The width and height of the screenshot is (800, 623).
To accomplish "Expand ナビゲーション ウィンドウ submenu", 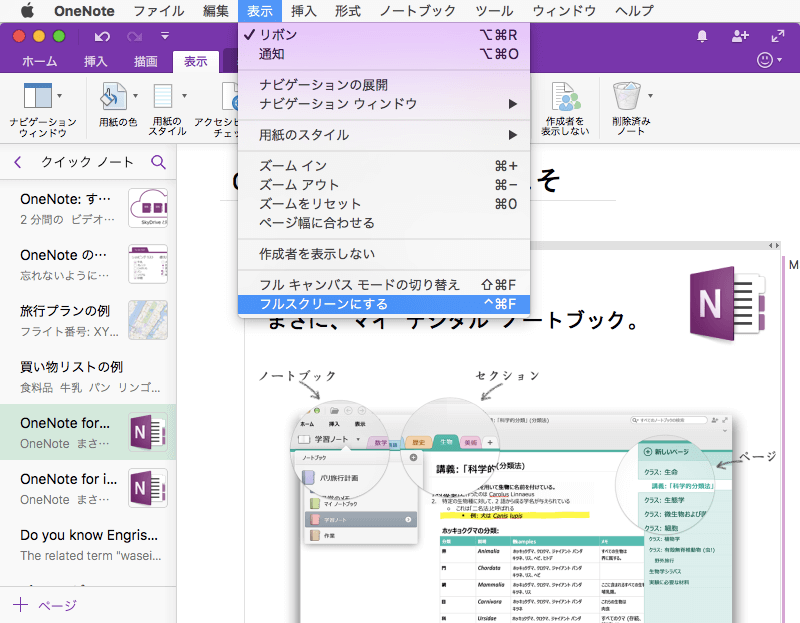I will pos(384,104).
